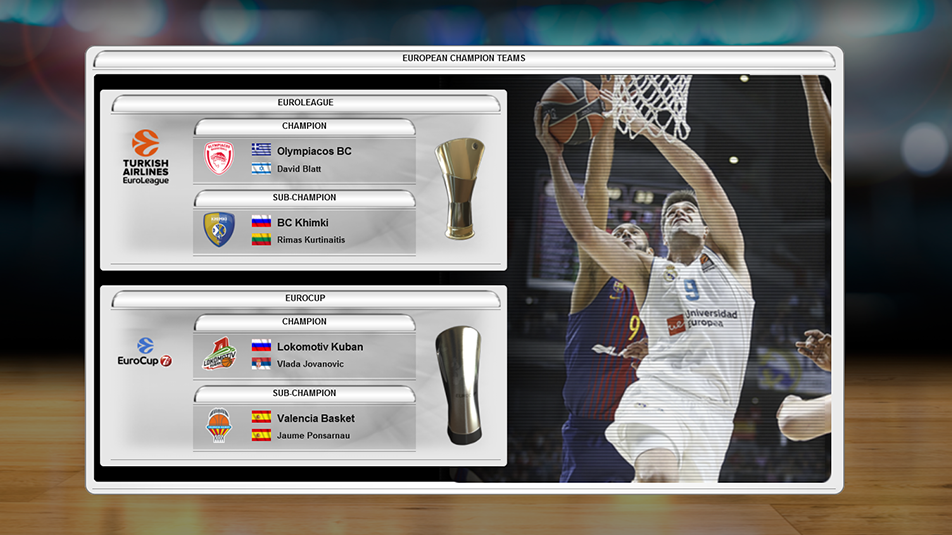The height and width of the screenshot is (535, 952).
Task: Select the Olympiacos BC team name
Action: pos(314,151)
